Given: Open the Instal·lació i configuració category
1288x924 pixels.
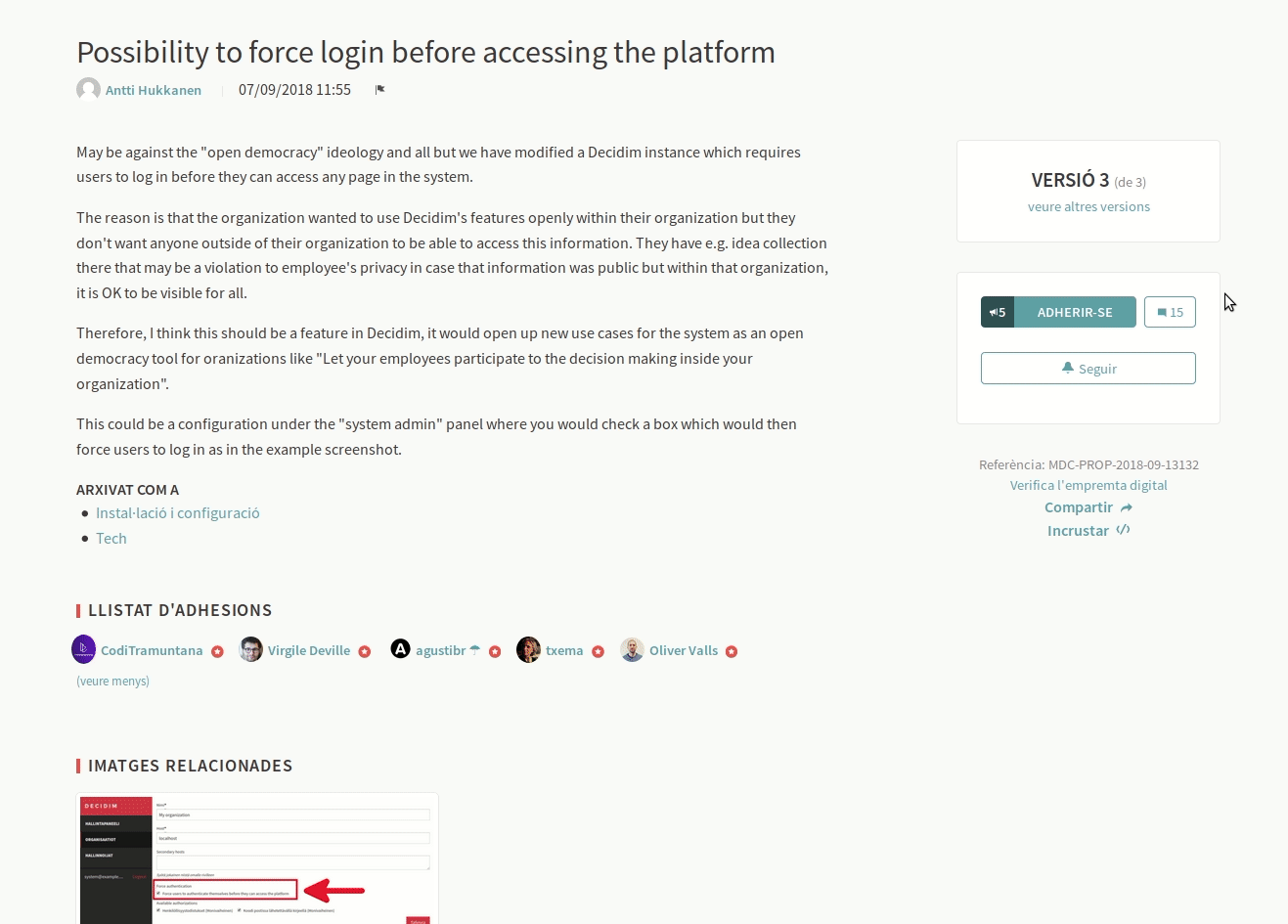Looking at the screenshot, I should (x=177, y=513).
